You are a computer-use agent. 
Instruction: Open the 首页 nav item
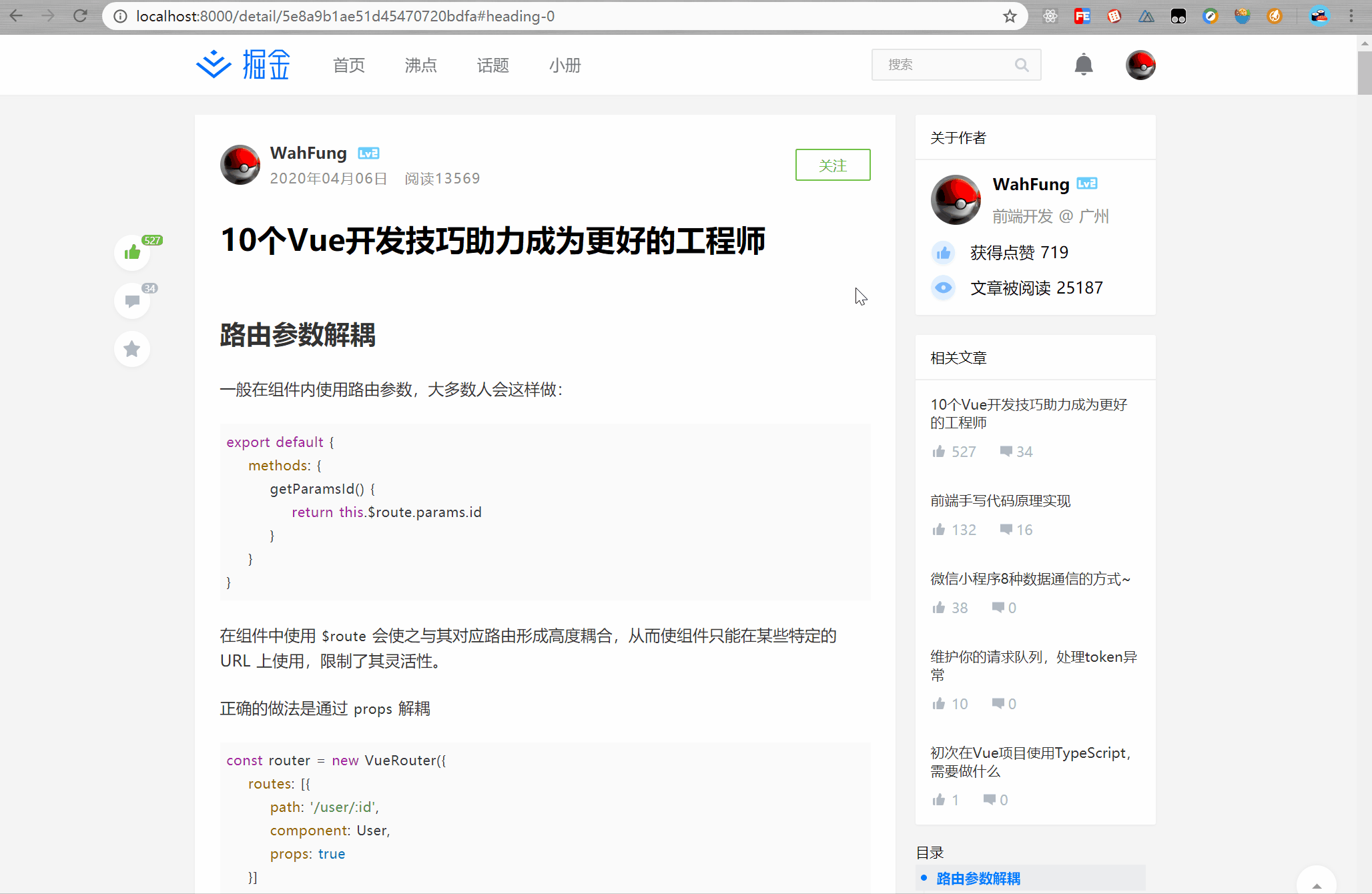[349, 65]
